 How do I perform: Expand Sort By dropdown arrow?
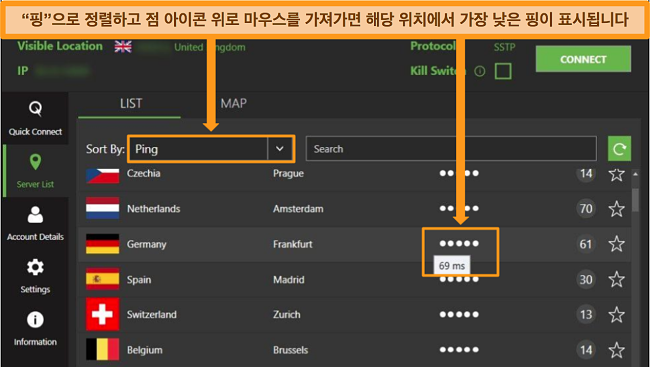pyautogui.click(x=280, y=149)
